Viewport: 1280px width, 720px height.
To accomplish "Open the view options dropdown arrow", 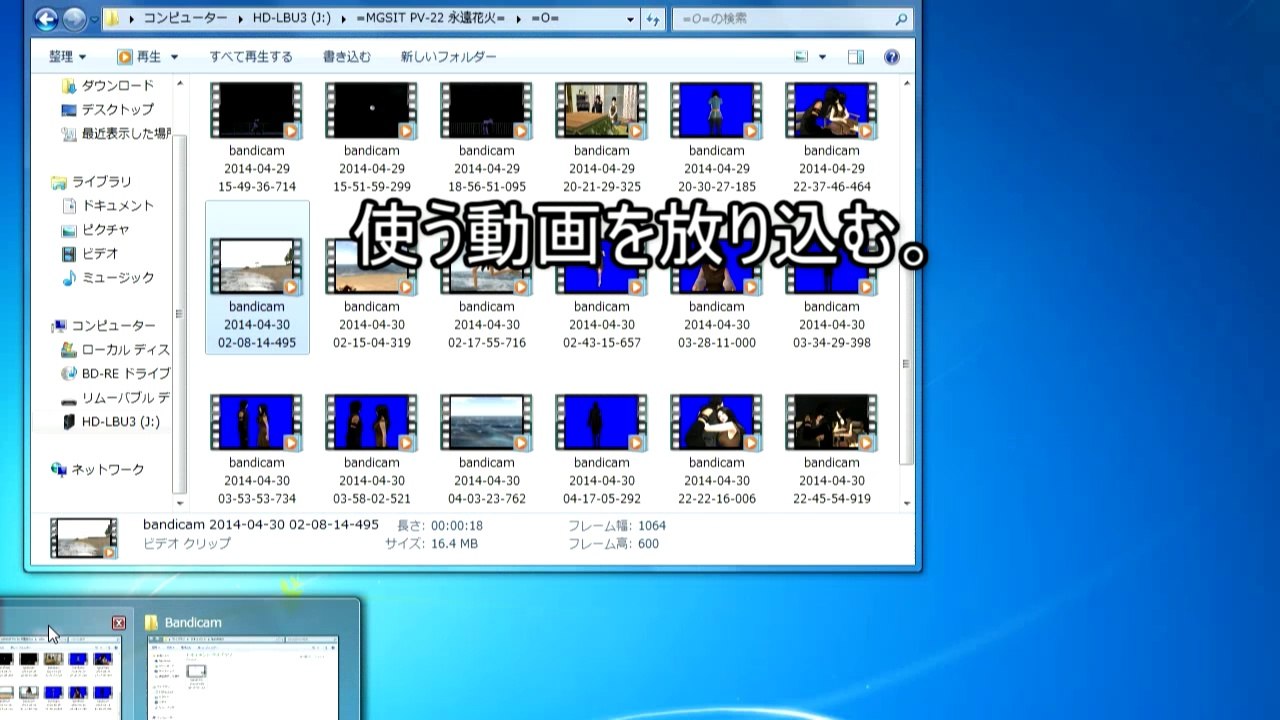I will [x=822, y=57].
